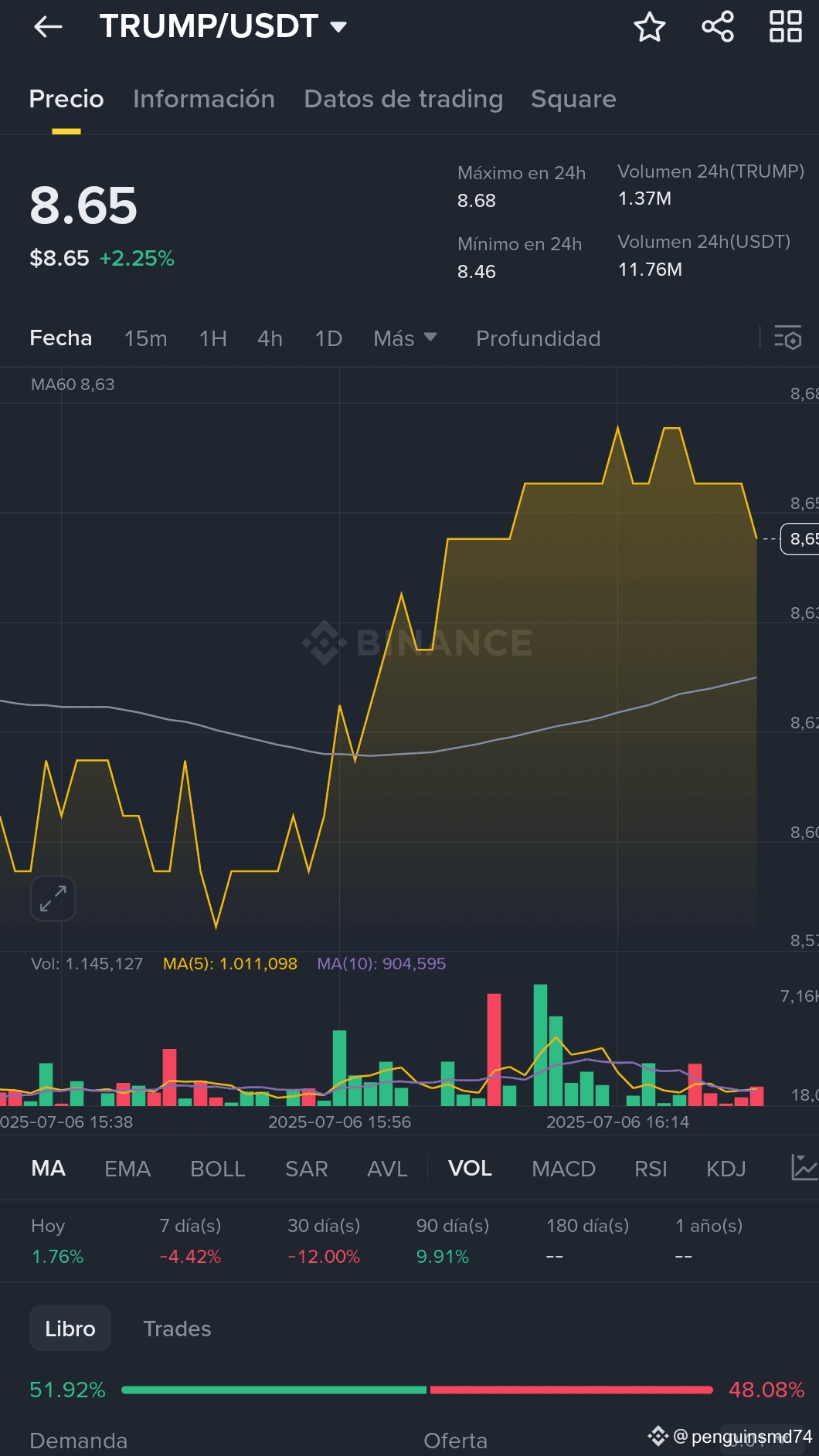Tap the current price label on the axis

800,538
